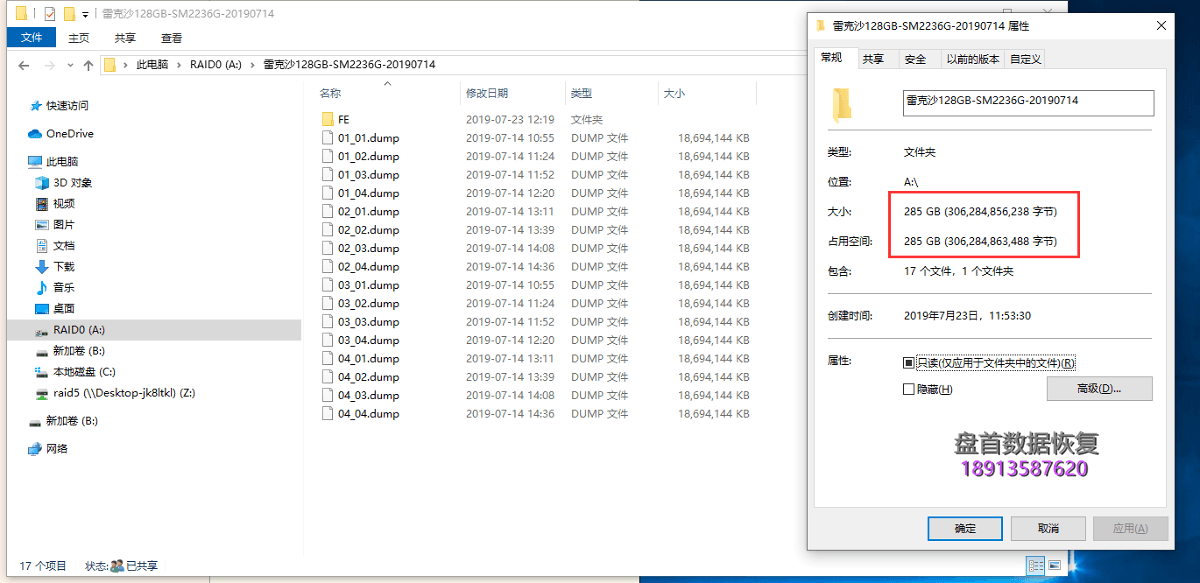This screenshot has width=1200, height=583.
Task: Open the 共享 ribbon tab in Explorer
Action: tap(125, 38)
